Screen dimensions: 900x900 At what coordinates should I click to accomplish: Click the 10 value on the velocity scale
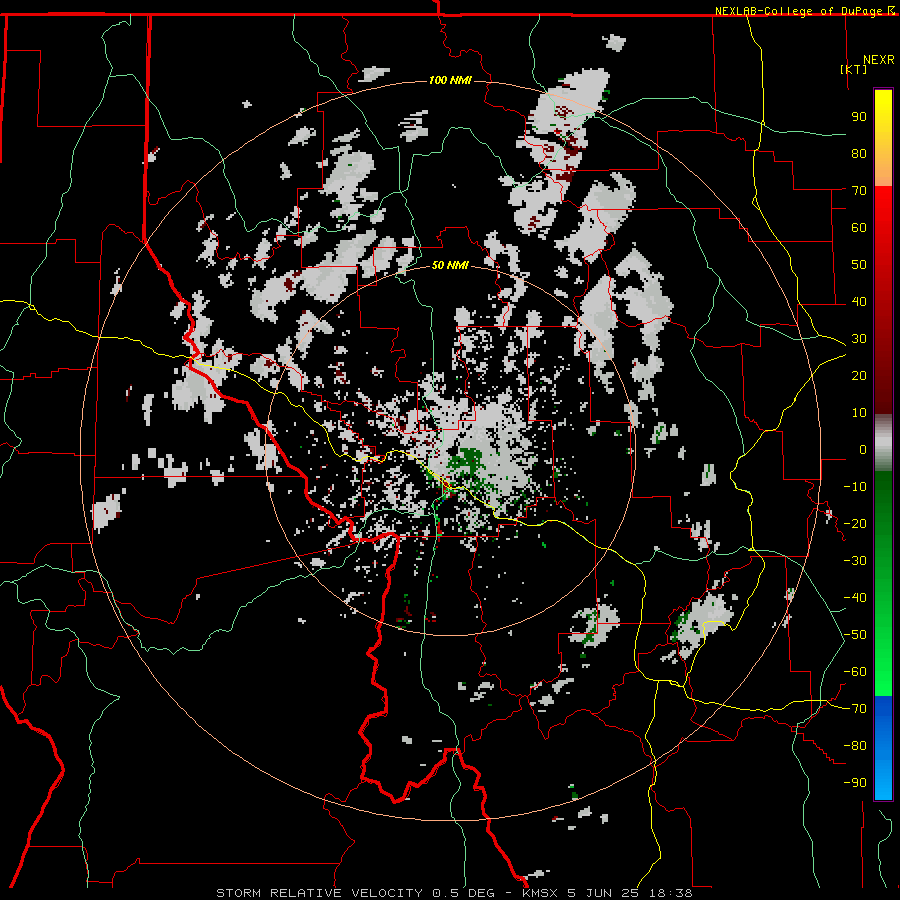859,413
